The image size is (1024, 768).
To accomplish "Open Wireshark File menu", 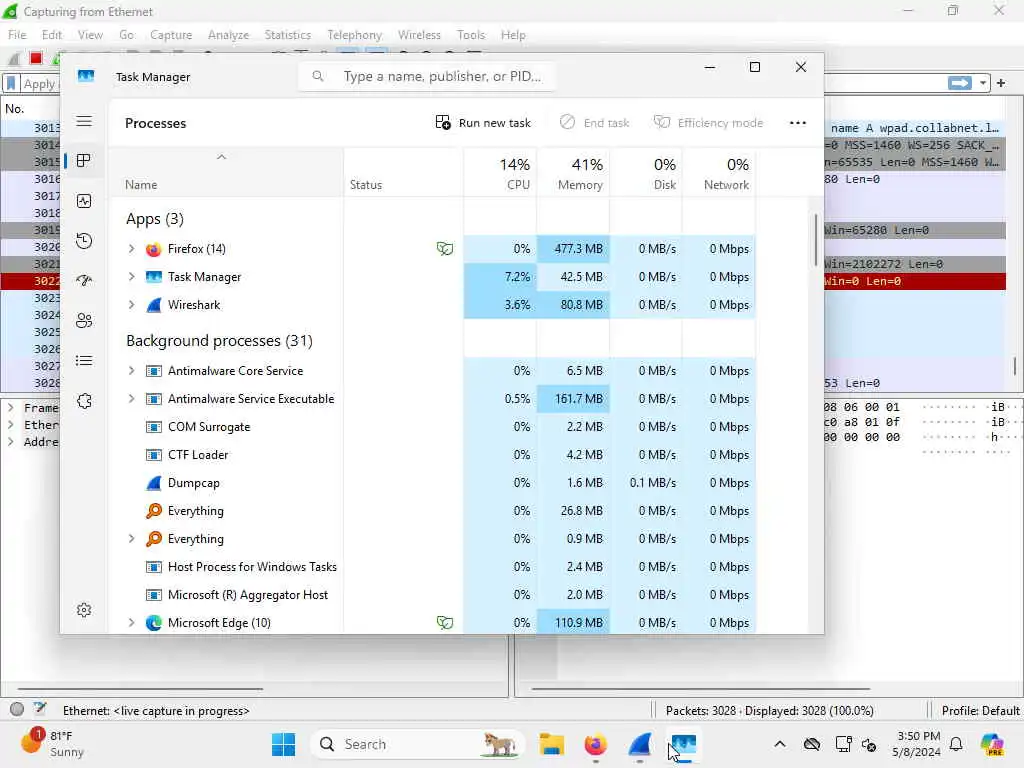I will (17, 35).
